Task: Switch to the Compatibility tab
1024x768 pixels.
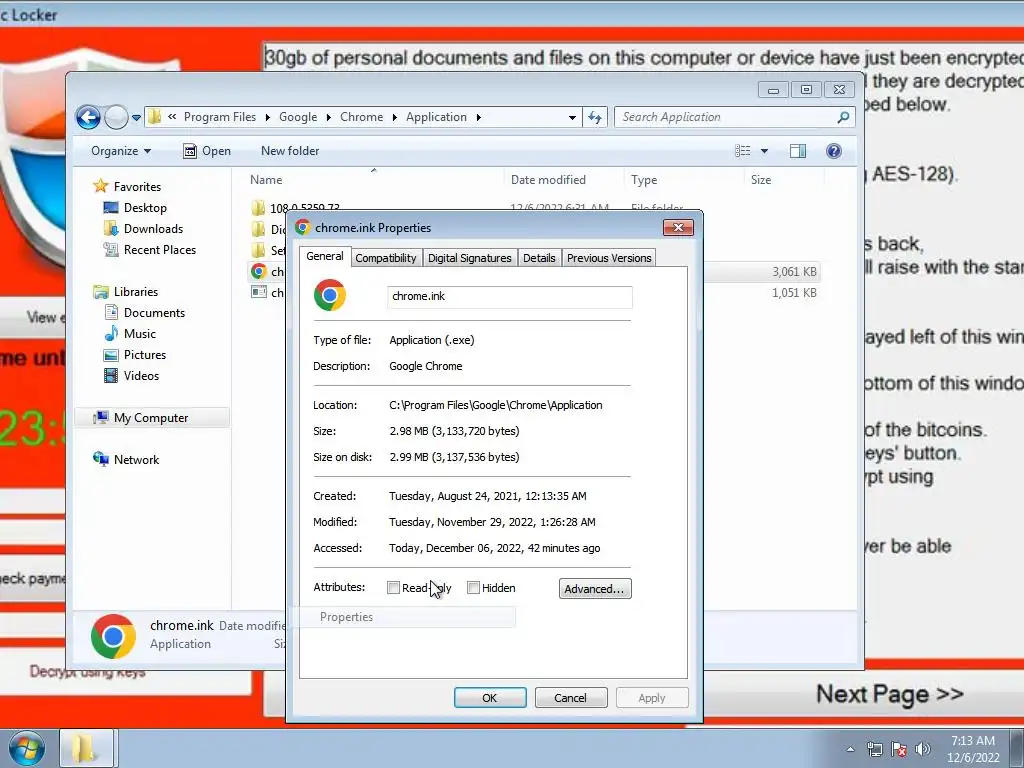Action: 385,258
